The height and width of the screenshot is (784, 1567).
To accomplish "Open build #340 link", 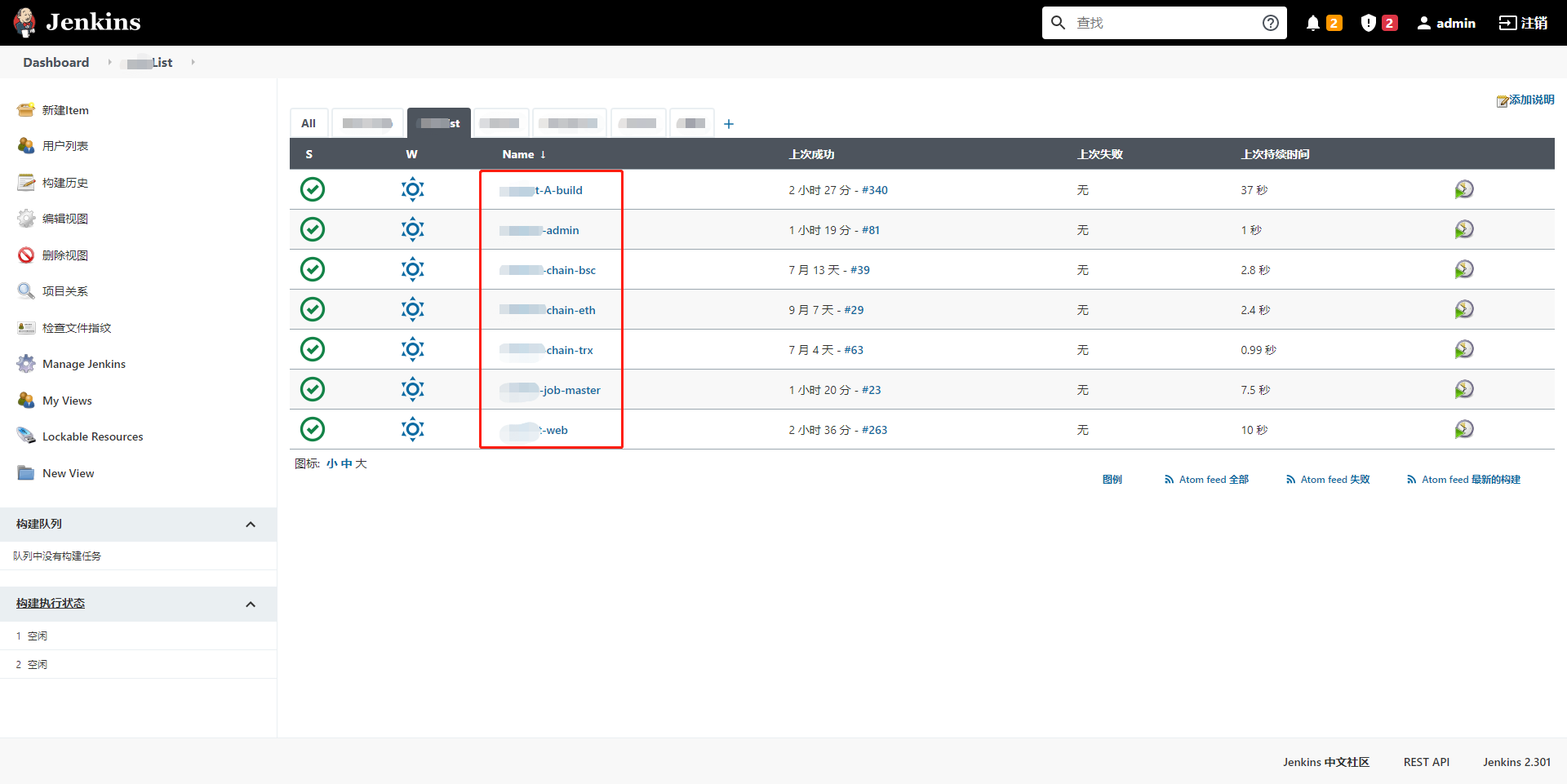I will [x=875, y=190].
